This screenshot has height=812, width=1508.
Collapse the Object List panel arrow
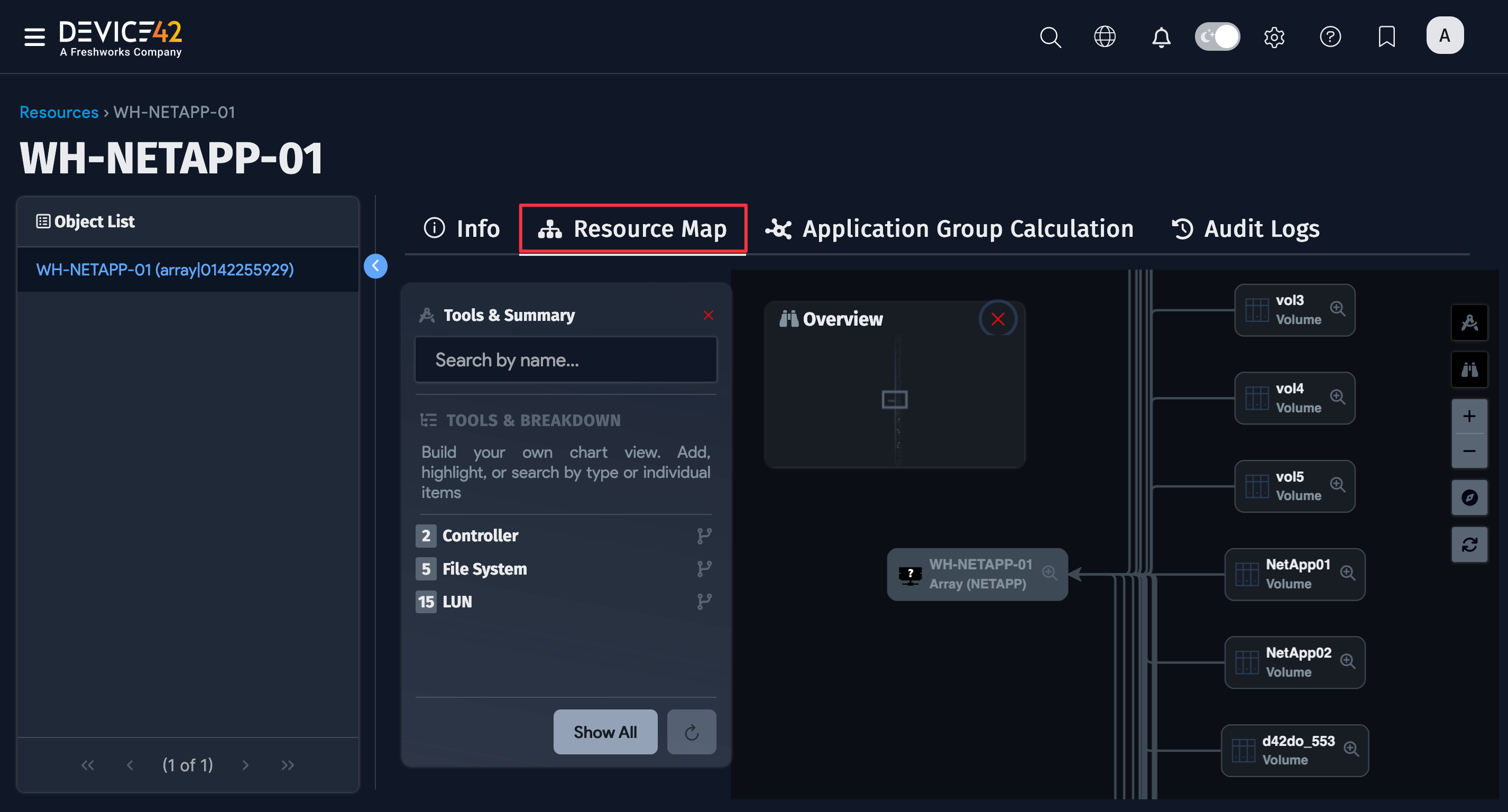click(375, 266)
